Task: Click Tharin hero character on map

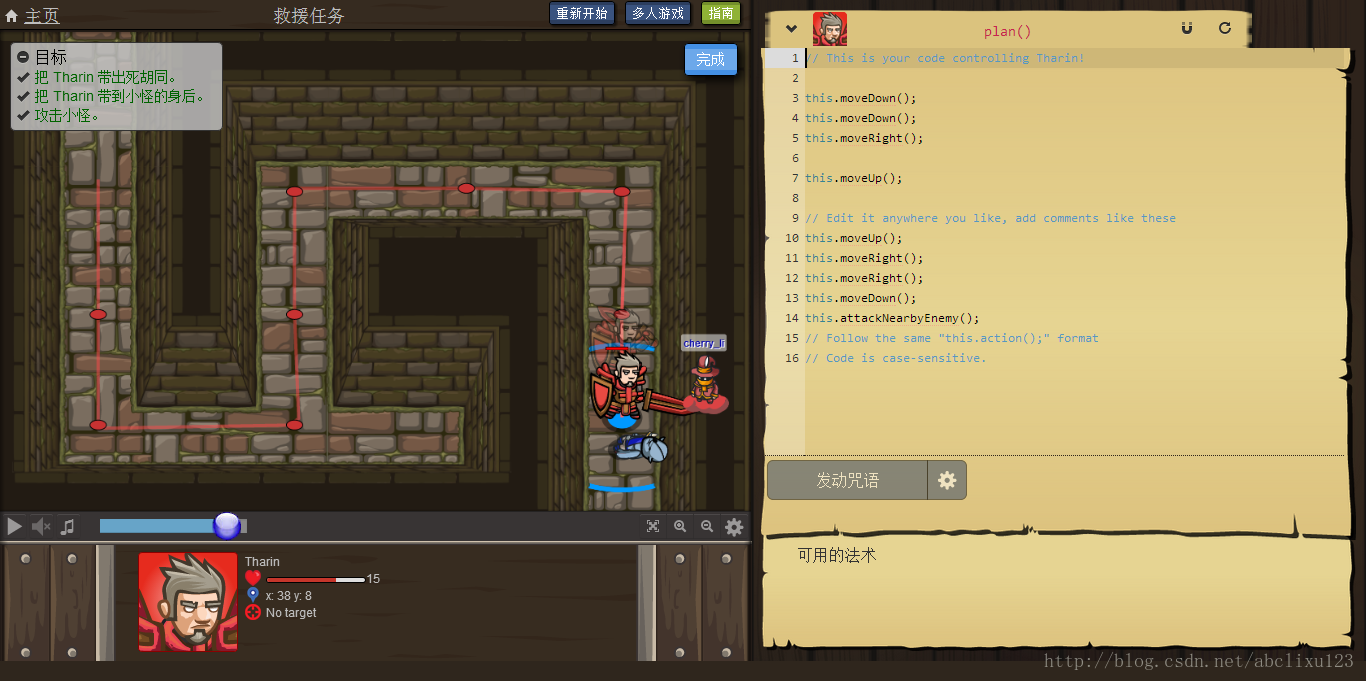Action: 622,388
